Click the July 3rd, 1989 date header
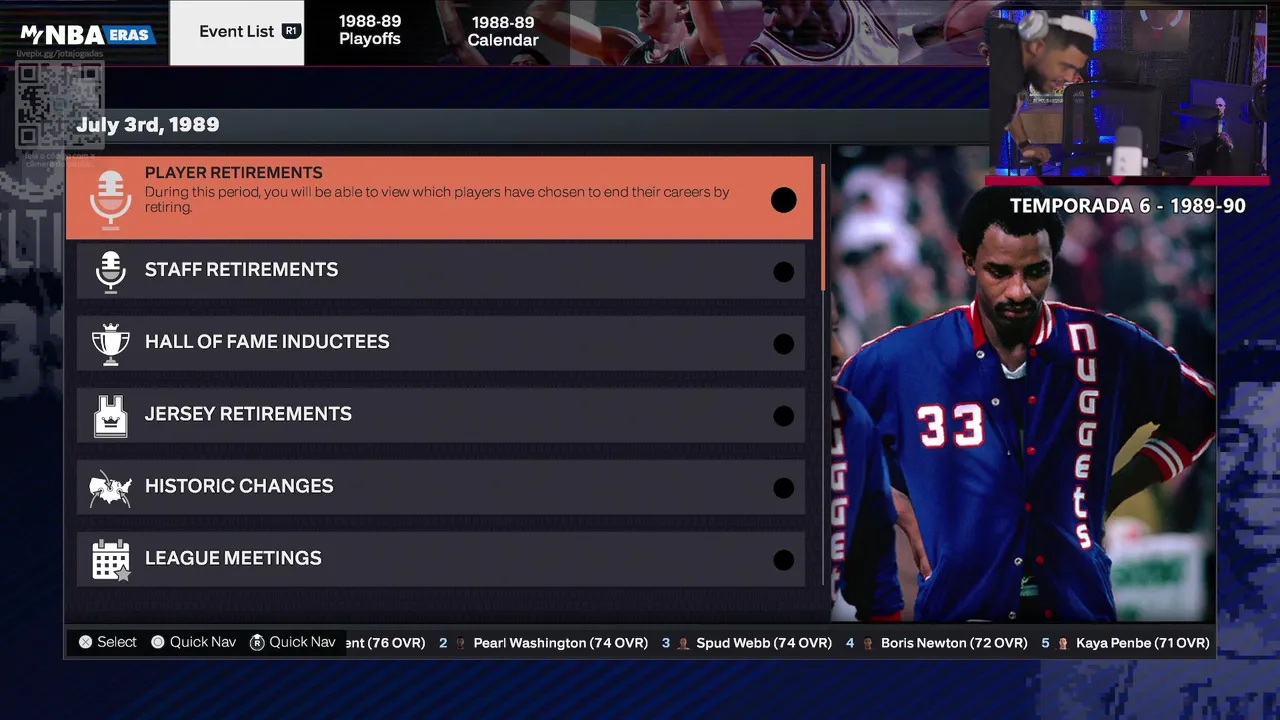 pyautogui.click(x=148, y=125)
